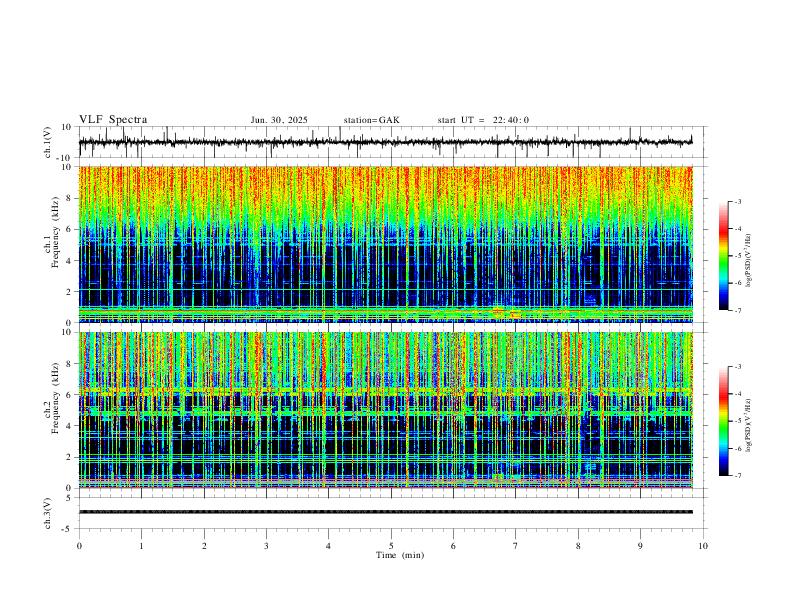
Task: Click time axis tick label "2"
Action: pyautogui.click(x=204, y=546)
